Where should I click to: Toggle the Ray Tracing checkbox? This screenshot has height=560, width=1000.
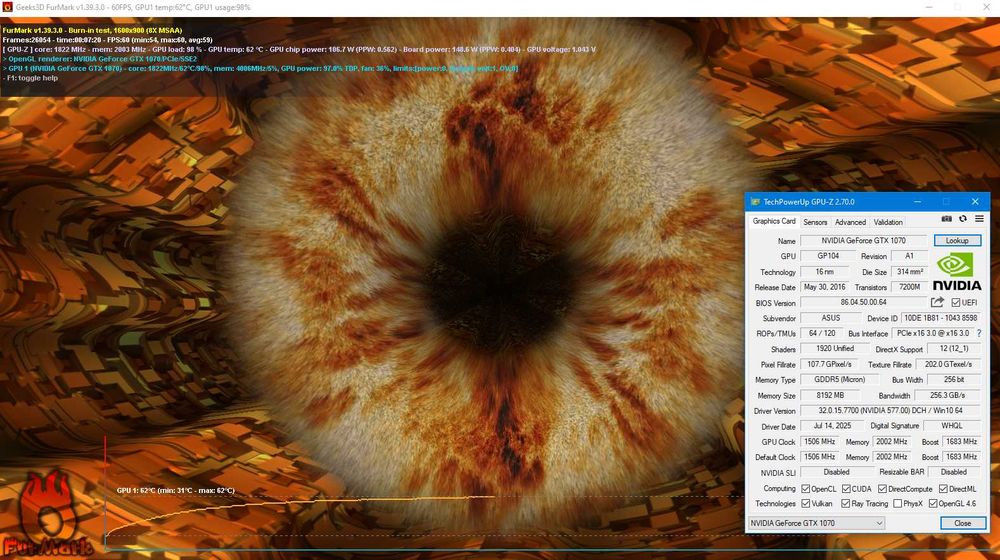coord(845,504)
